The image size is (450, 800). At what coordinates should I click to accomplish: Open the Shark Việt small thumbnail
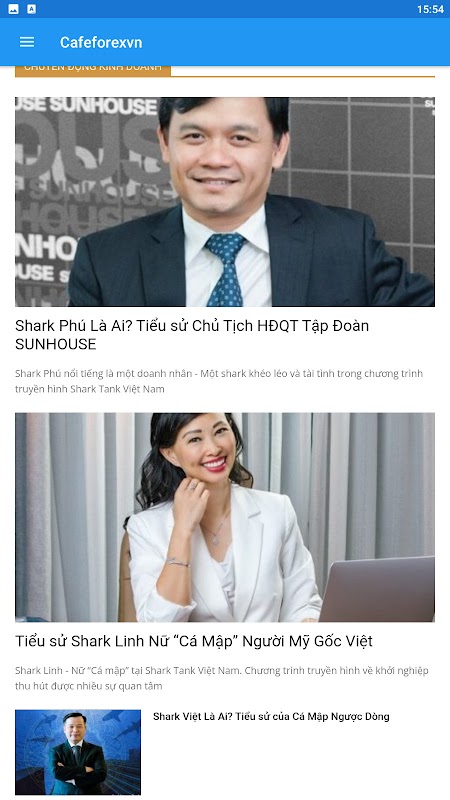click(x=78, y=752)
